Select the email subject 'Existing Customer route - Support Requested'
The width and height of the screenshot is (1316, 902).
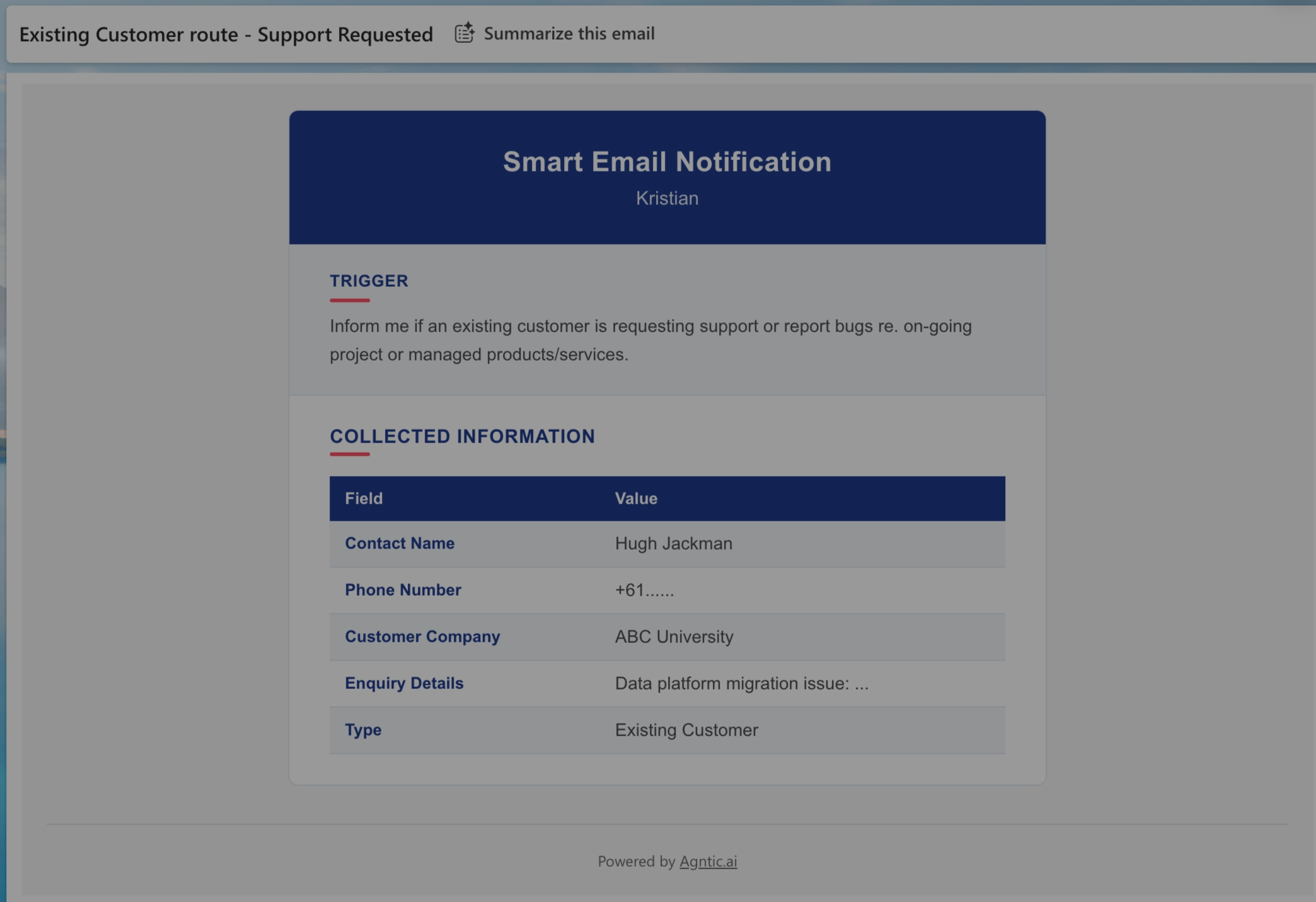(226, 34)
